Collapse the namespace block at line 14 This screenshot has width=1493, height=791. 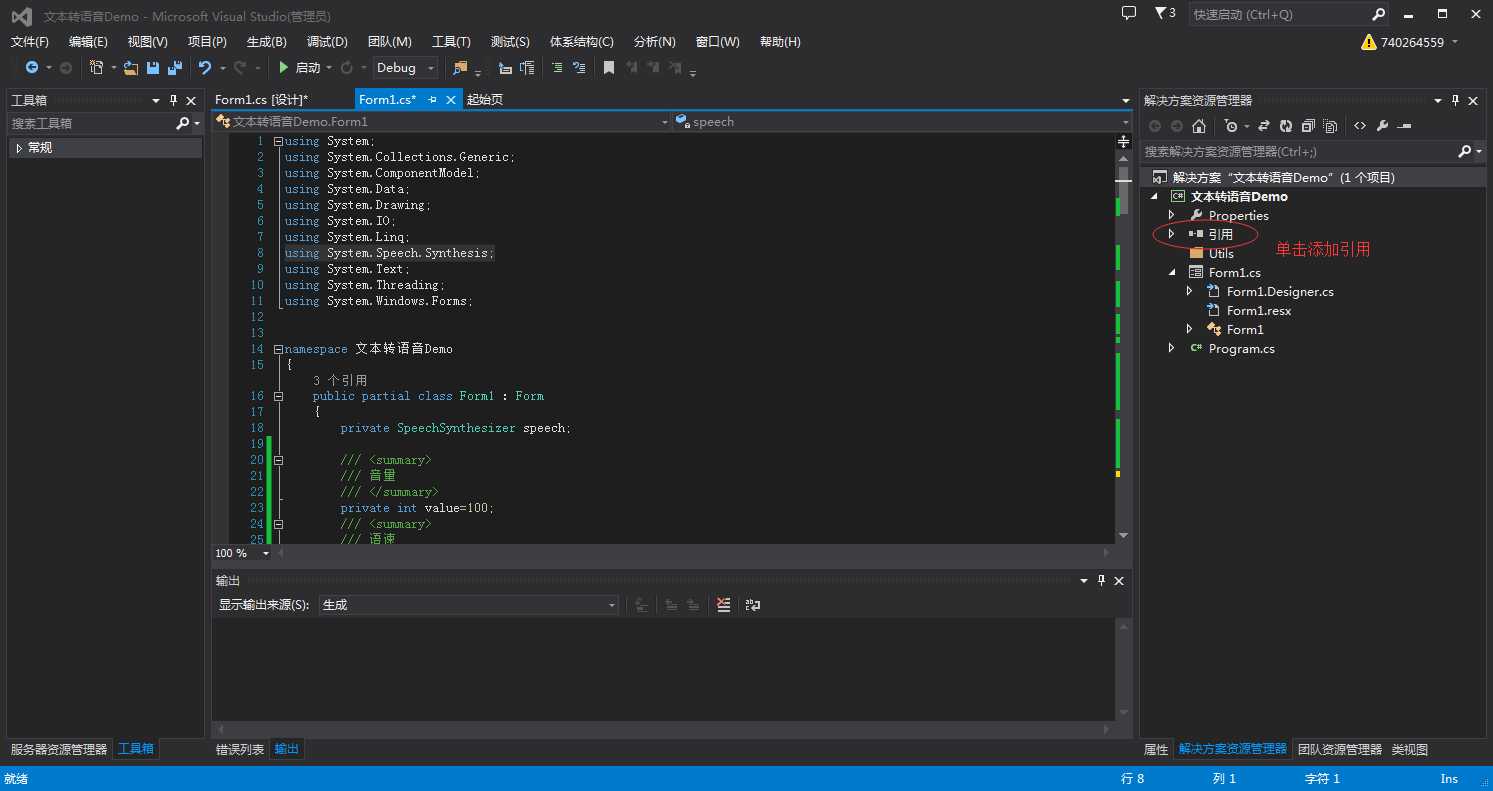coord(278,349)
